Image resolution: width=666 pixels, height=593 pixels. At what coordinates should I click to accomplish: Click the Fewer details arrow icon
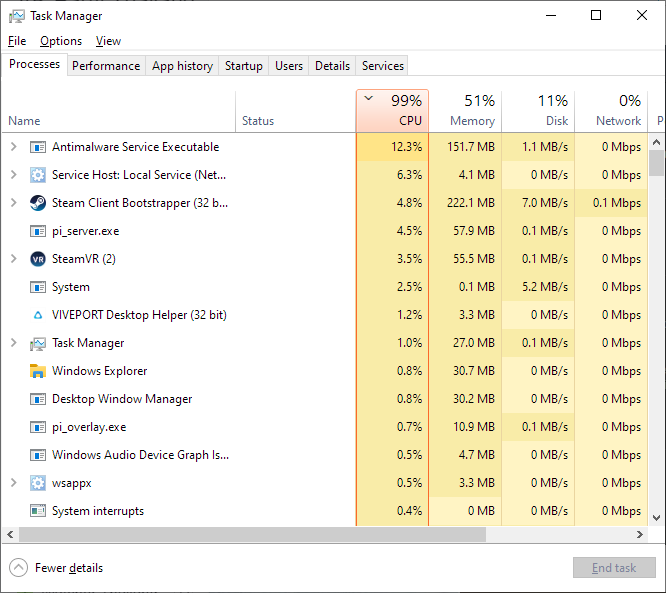[18, 568]
